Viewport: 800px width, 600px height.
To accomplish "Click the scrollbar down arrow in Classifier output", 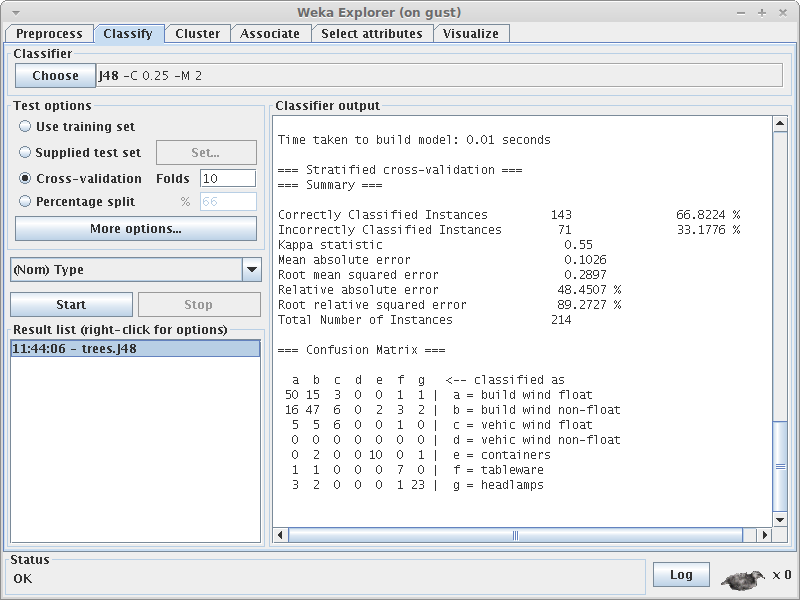I will pyautogui.click(x=780, y=520).
